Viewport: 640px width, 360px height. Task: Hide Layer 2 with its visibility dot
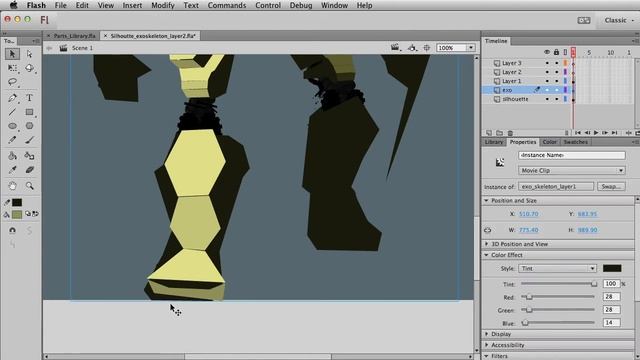coord(547,72)
